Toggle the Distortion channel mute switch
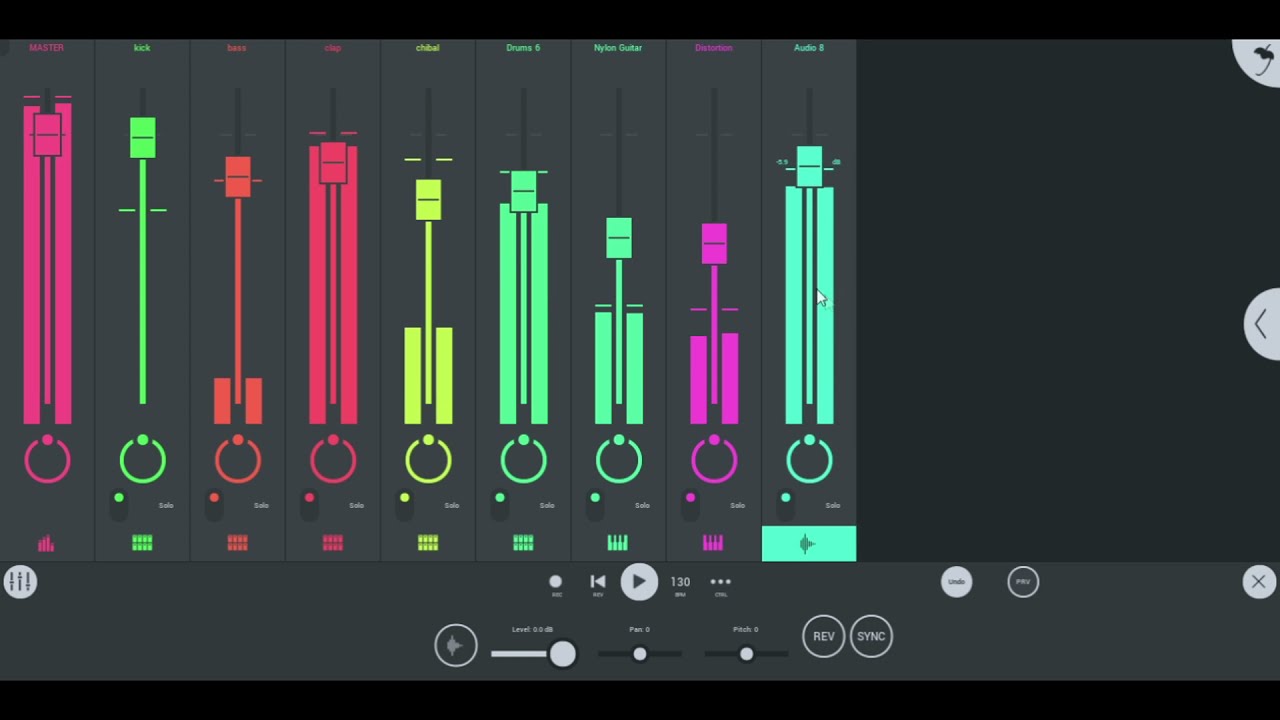This screenshot has height=720, width=1280. pos(690,504)
